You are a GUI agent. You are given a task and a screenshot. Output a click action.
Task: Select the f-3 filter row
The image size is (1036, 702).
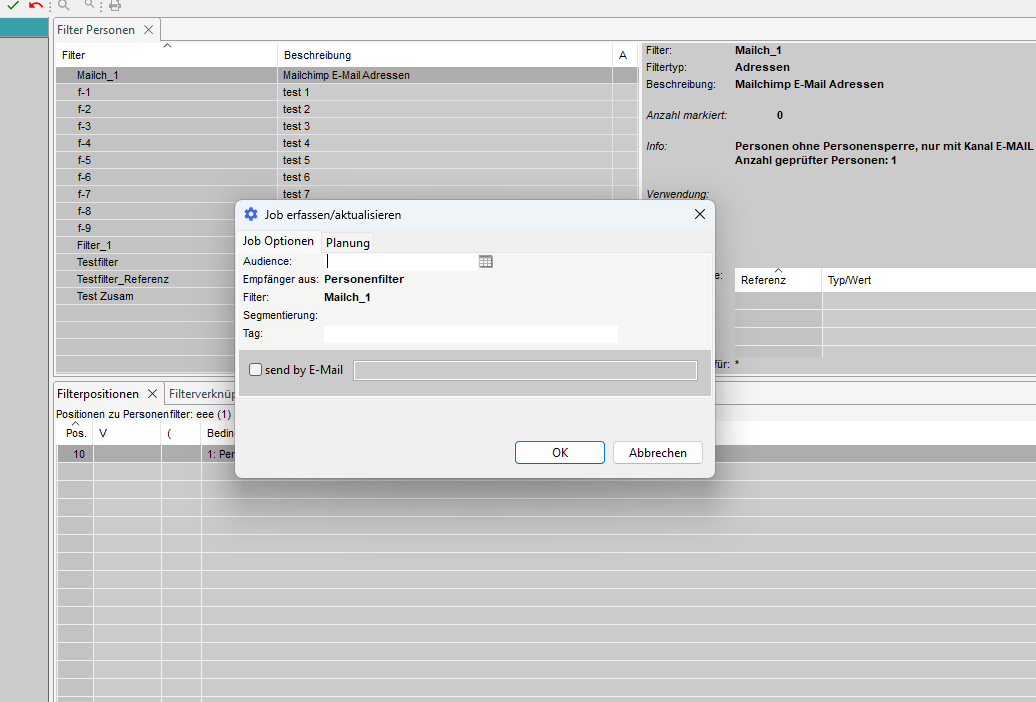84,126
